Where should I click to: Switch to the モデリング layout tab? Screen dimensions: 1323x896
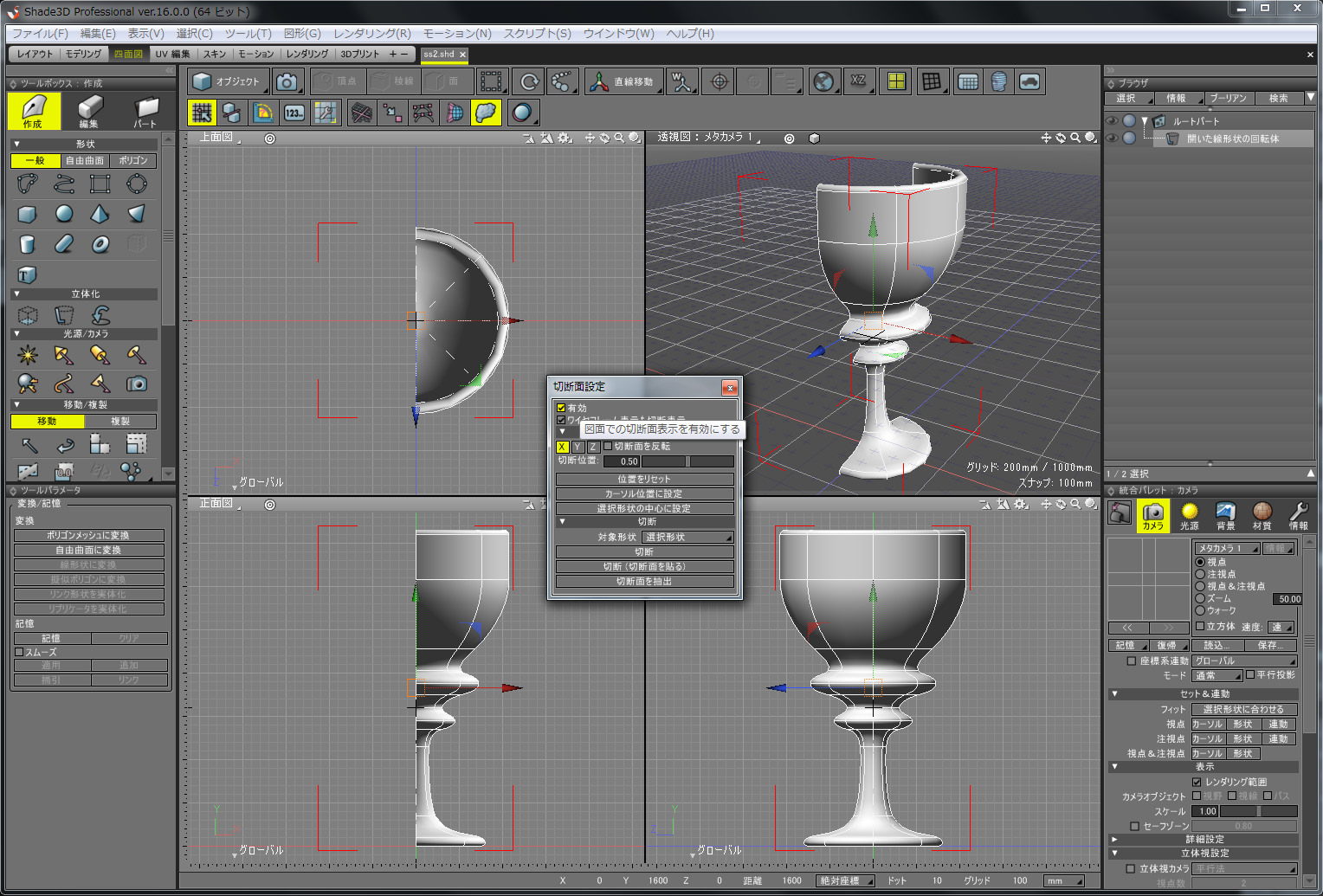[83, 54]
